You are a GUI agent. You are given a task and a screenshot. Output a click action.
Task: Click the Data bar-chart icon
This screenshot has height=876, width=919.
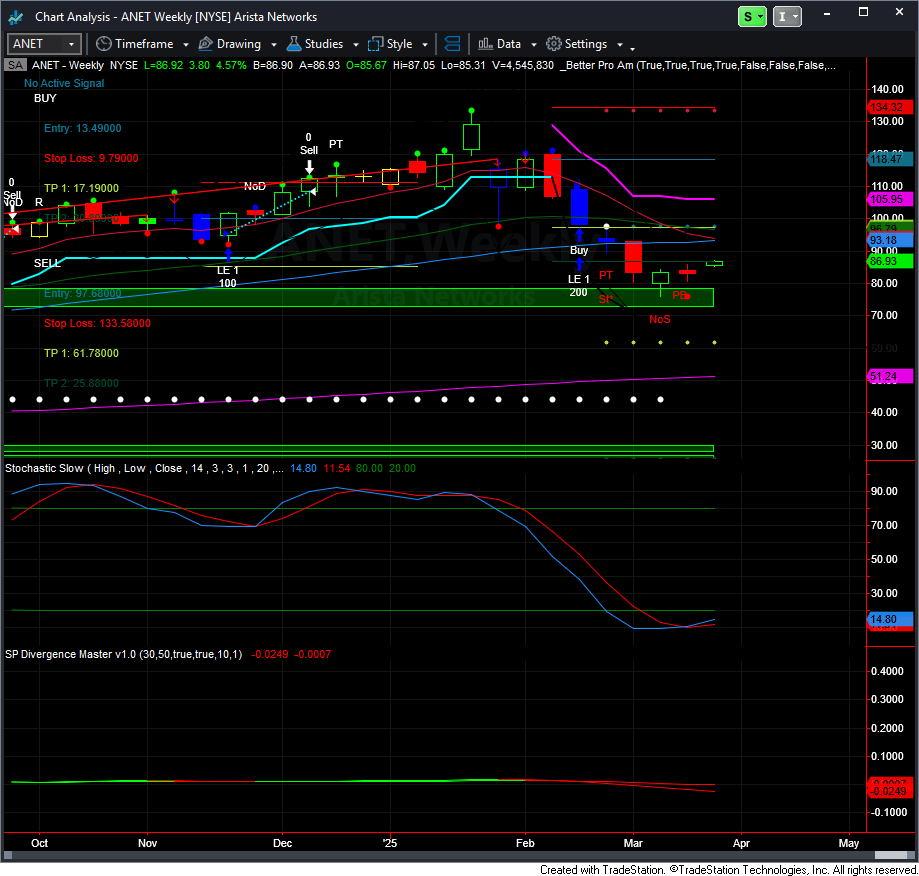(485, 44)
